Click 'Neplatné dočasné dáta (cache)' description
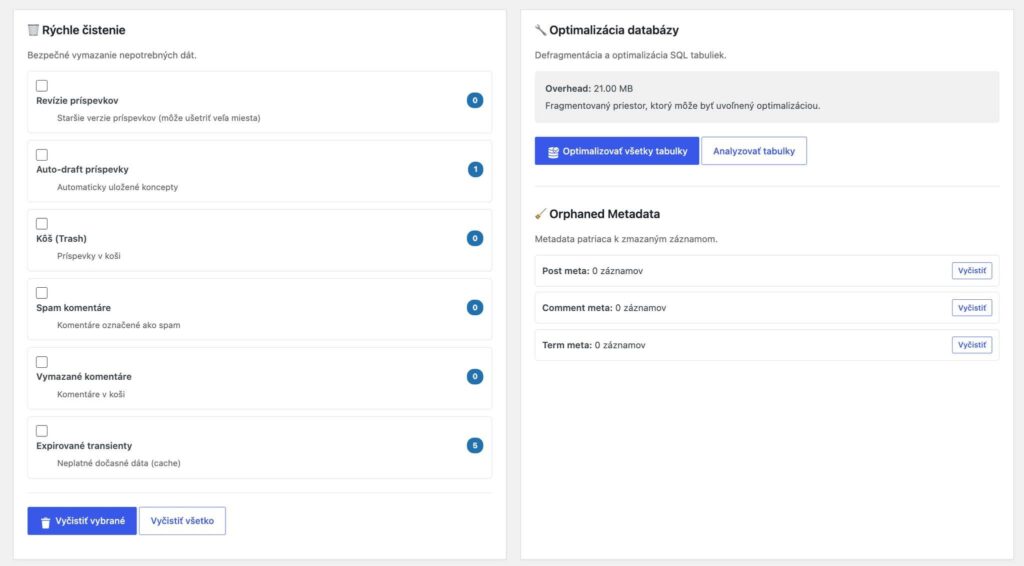 click(119, 464)
